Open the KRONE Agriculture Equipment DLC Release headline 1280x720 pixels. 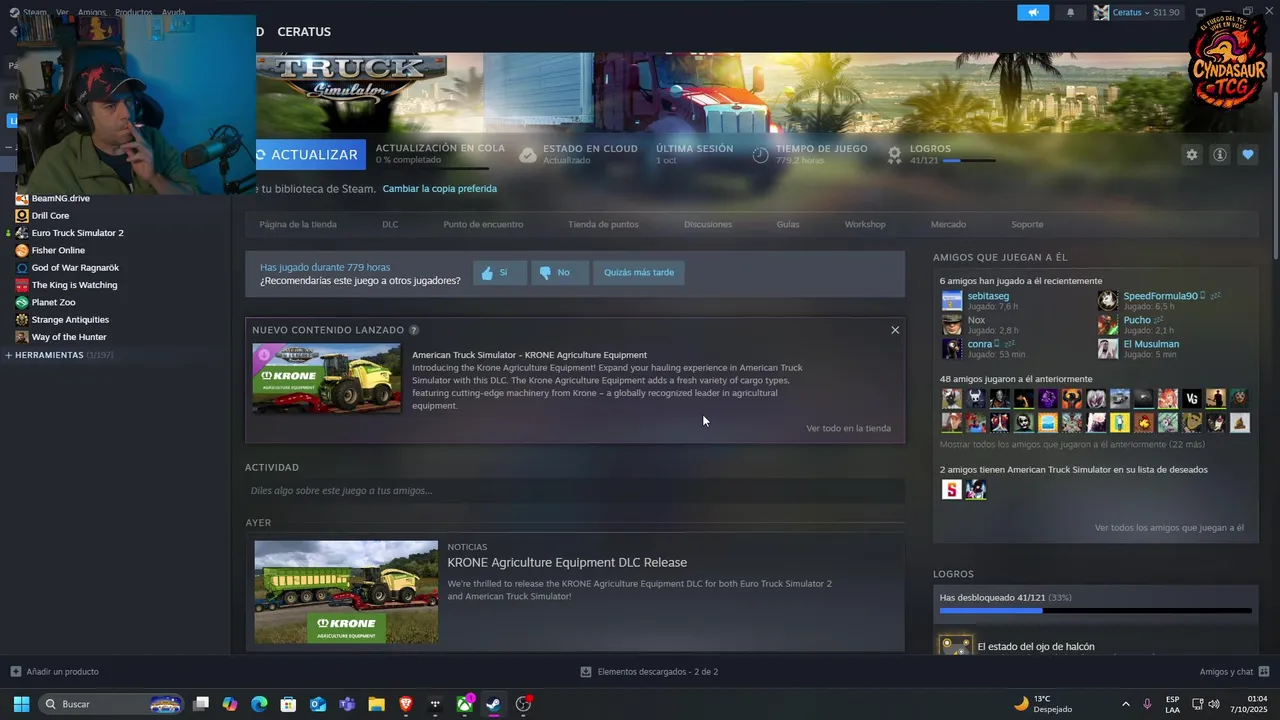[x=567, y=562]
